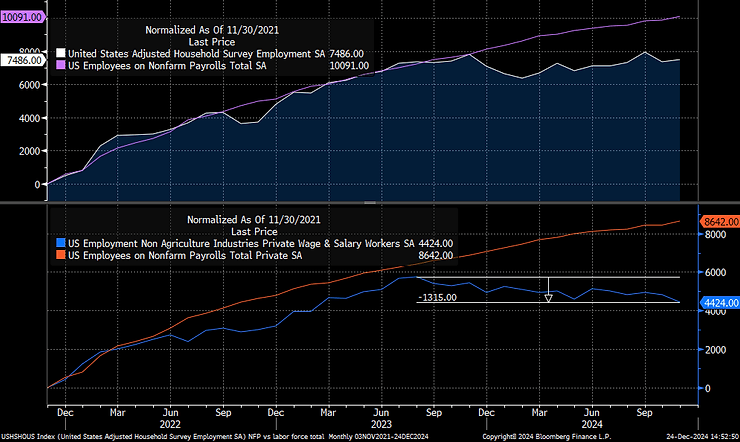
Task: Select the white 7486.00 axis value tag
Action: (23, 60)
